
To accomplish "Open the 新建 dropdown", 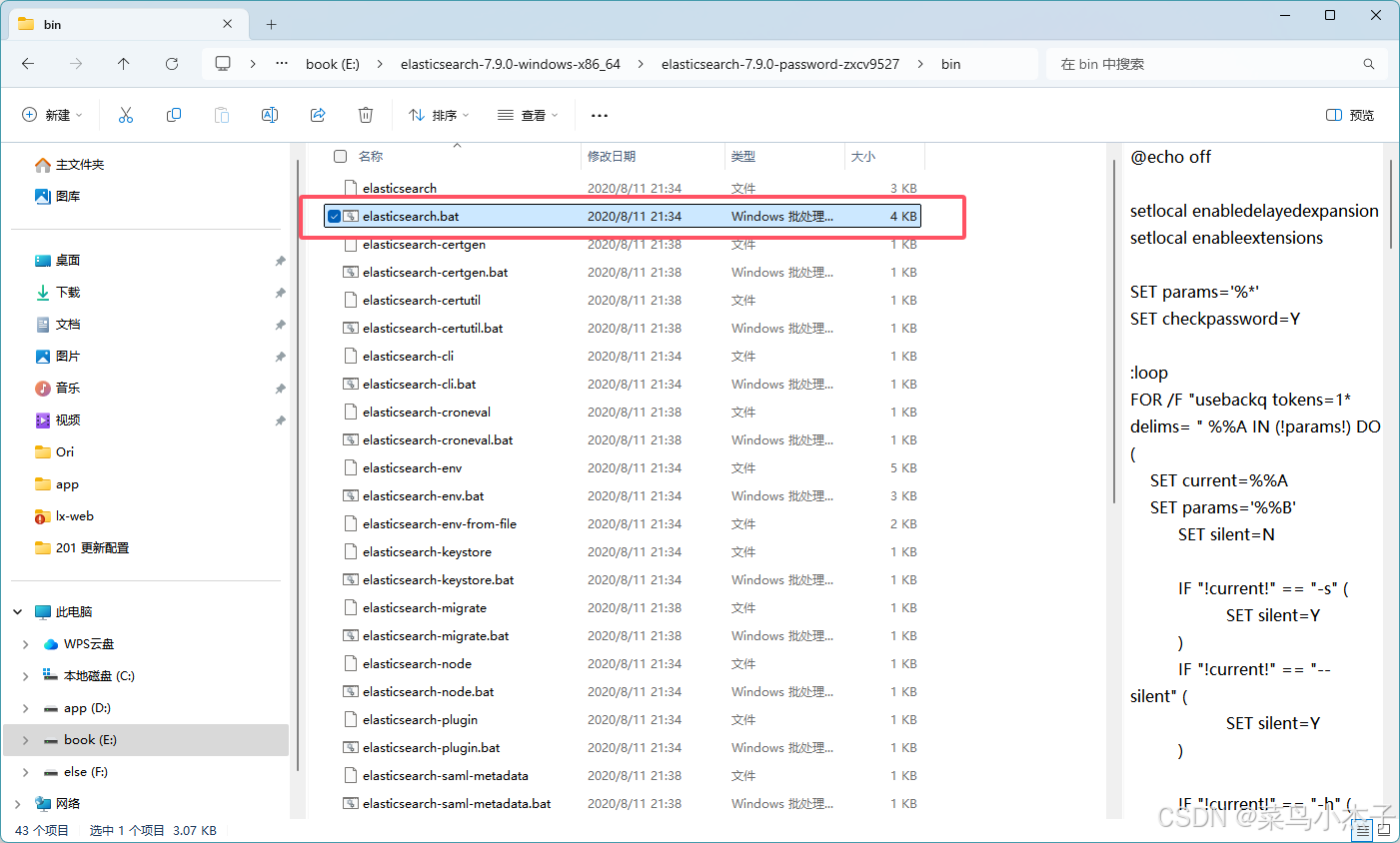I will pyautogui.click(x=52, y=115).
